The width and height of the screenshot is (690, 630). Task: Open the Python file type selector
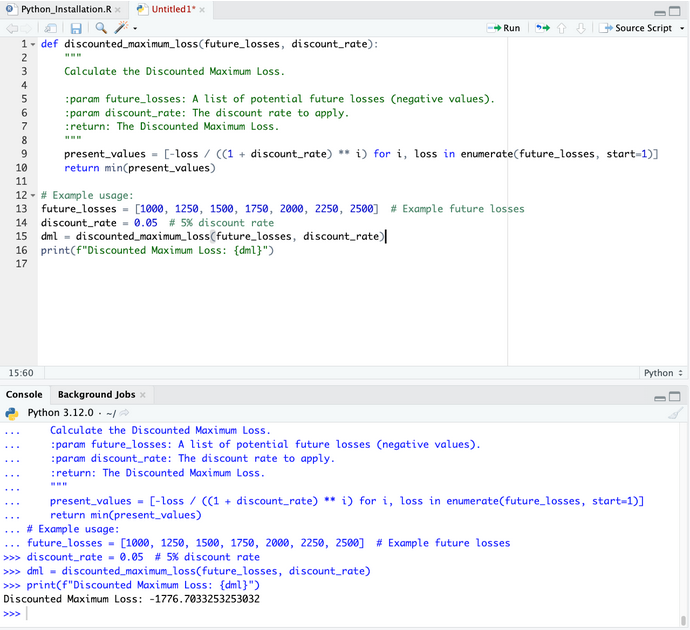pyautogui.click(x=663, y=373)
